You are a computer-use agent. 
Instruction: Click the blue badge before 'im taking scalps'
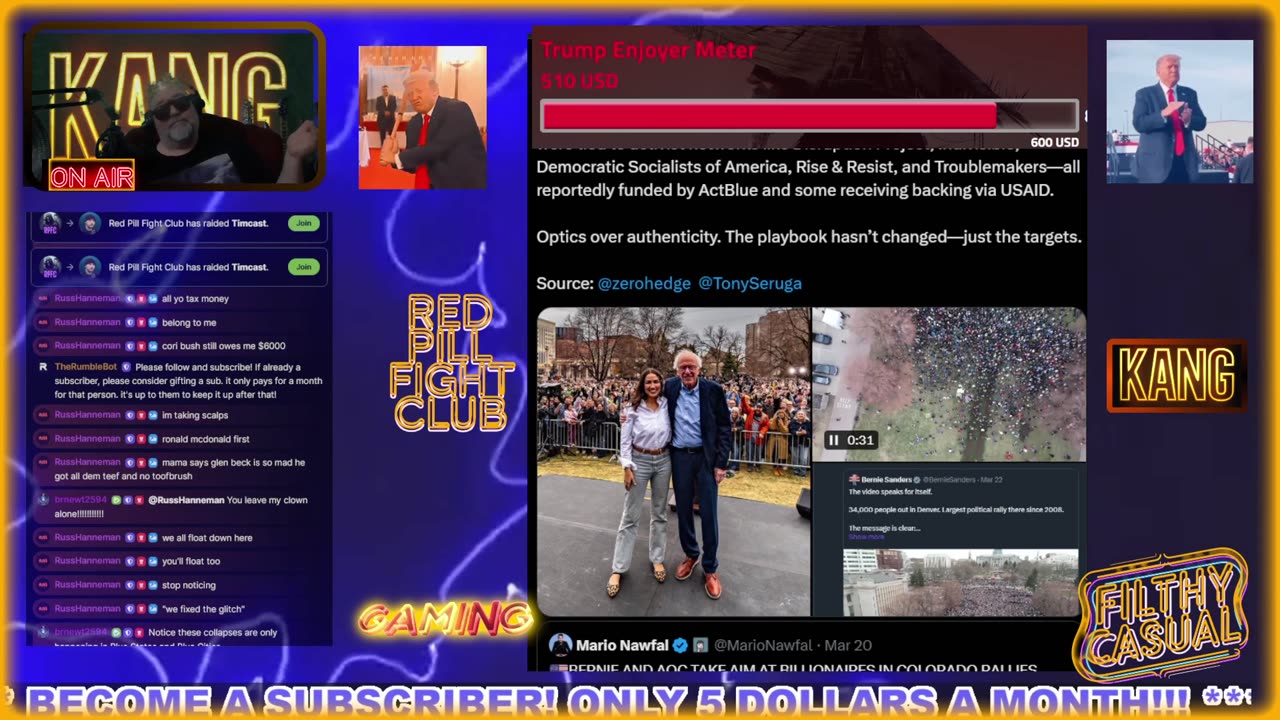[x=153, y=415]
